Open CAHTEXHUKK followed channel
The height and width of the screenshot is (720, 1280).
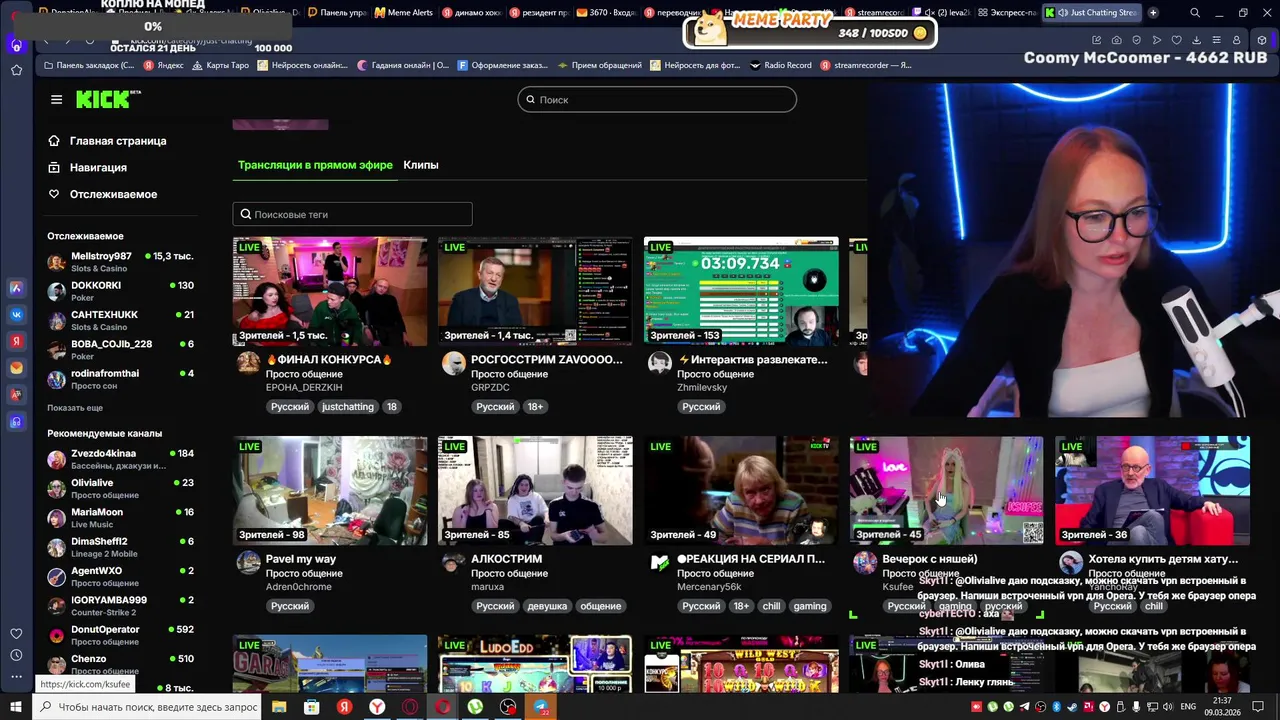click(x=120, y=320)
